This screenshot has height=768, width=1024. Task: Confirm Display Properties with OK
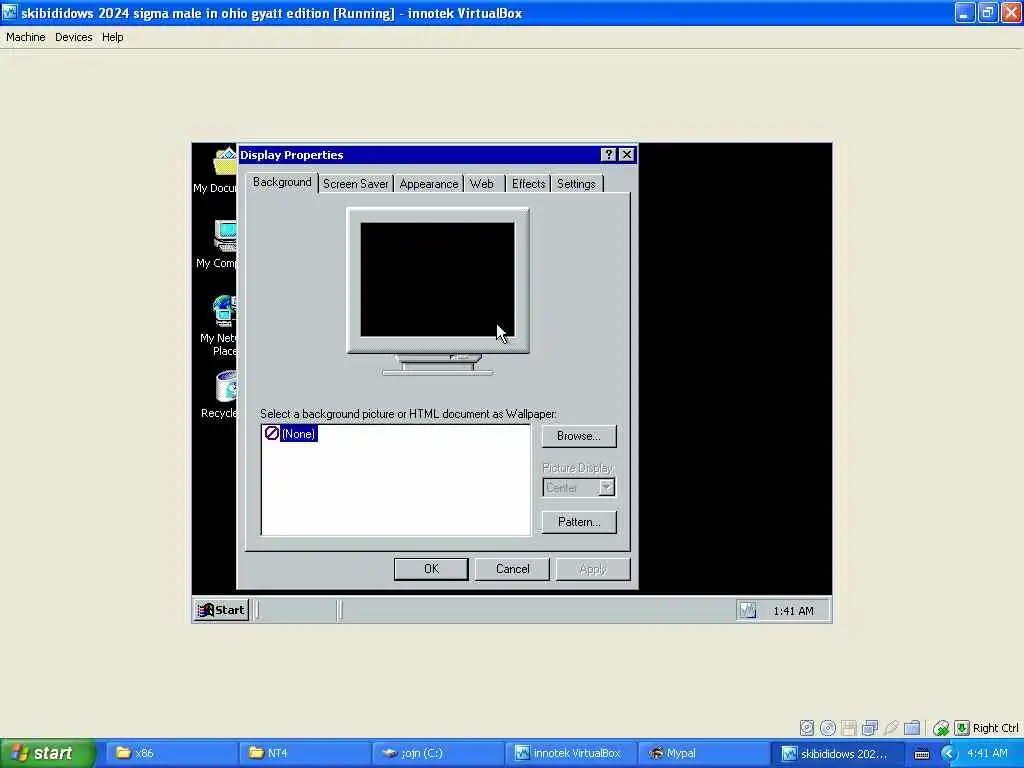[x=431, y=569]
